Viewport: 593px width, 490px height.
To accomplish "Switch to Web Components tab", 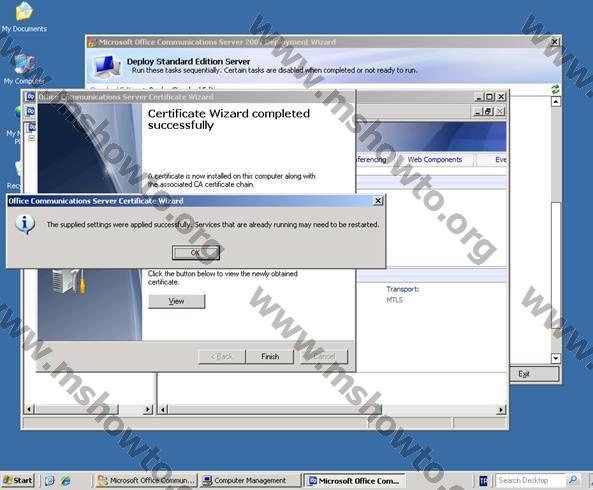I will point(435,160).
